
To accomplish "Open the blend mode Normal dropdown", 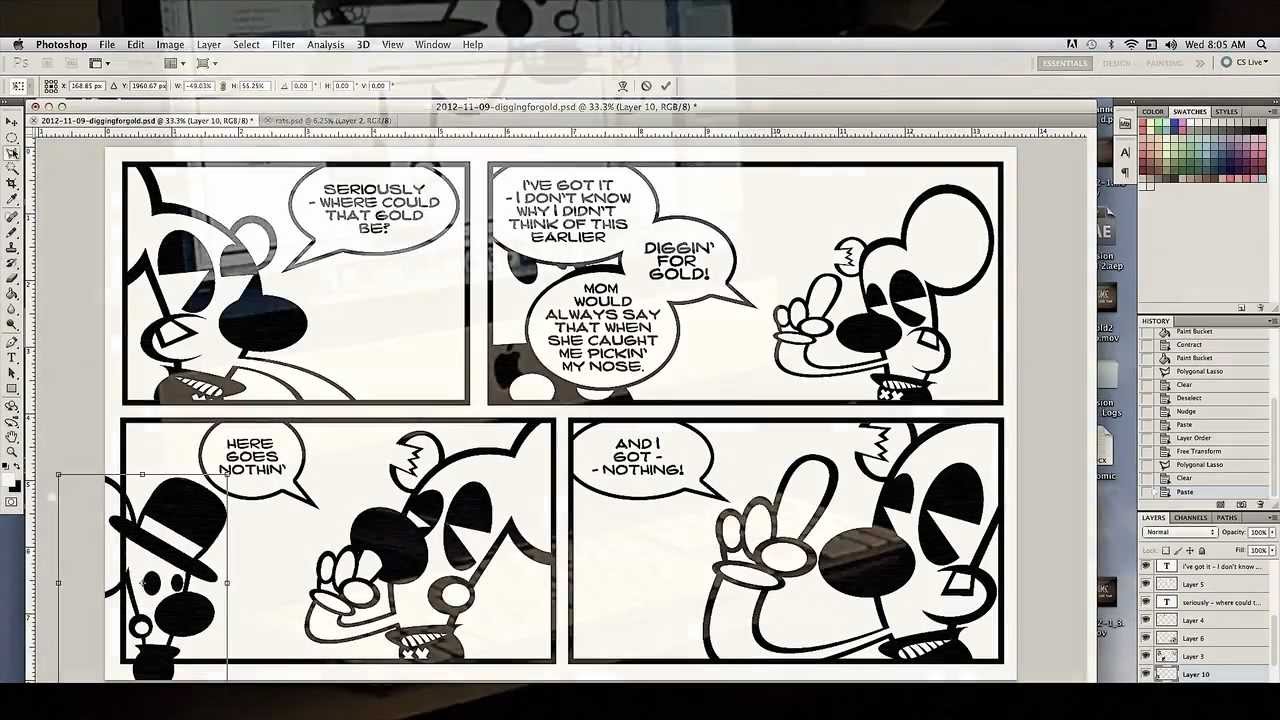I will (1180, 532).
